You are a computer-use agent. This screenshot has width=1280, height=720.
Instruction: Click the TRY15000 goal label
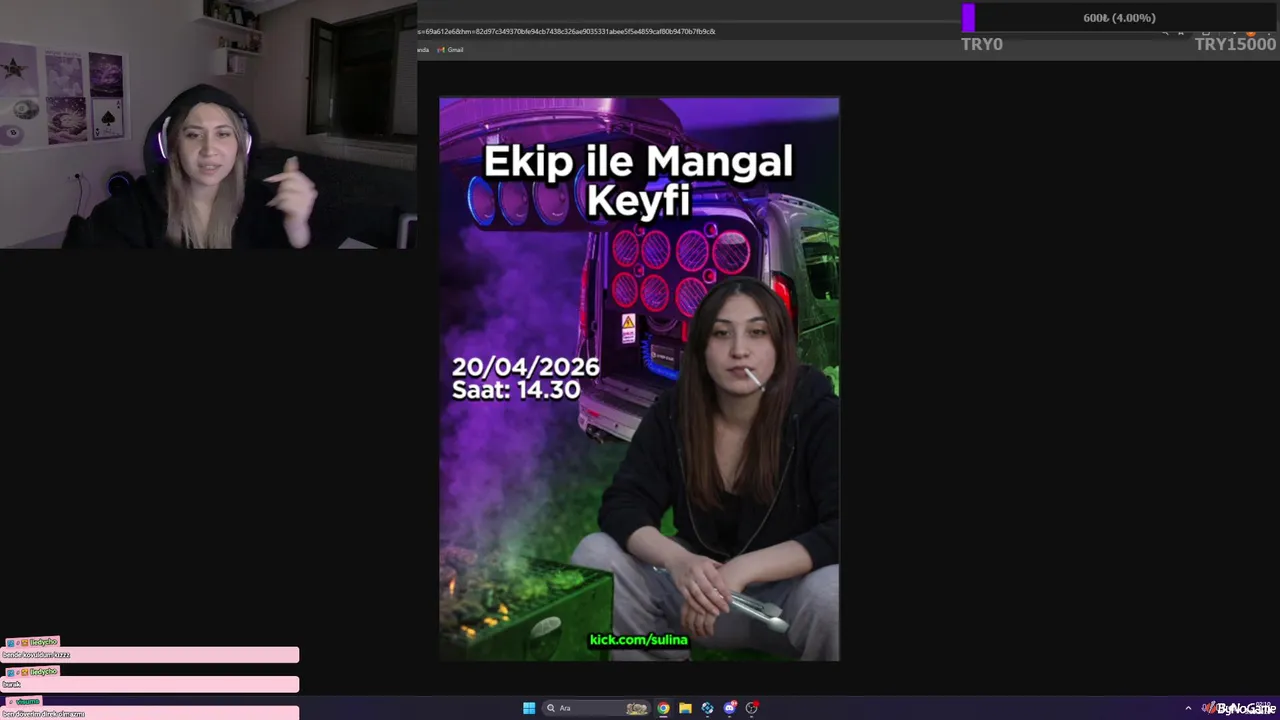pos(1235,44)
